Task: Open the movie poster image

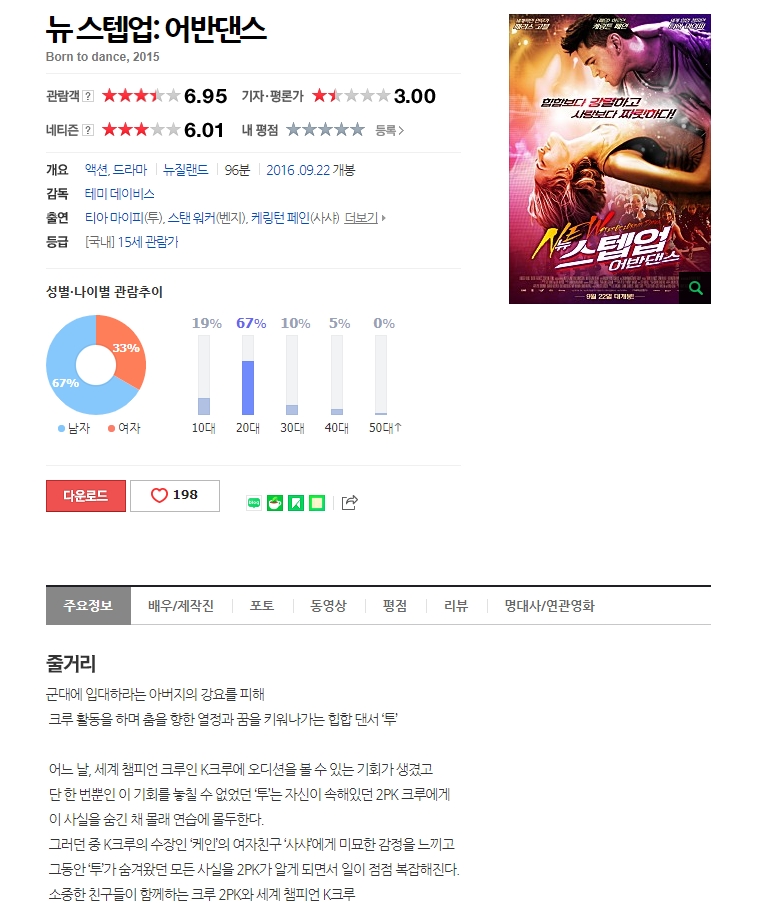Action: [610, 159]
